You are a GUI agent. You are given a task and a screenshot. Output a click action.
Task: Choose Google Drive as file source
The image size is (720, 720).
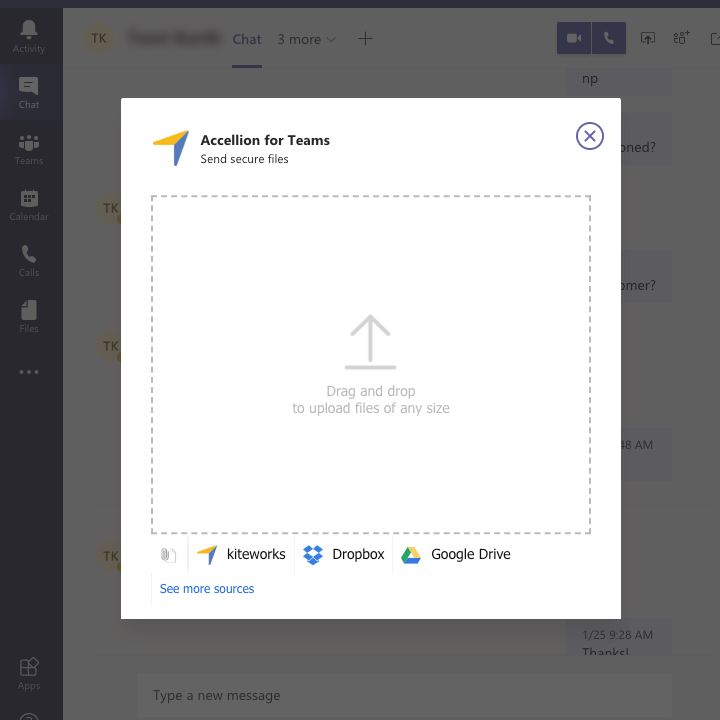pos(456,555)
